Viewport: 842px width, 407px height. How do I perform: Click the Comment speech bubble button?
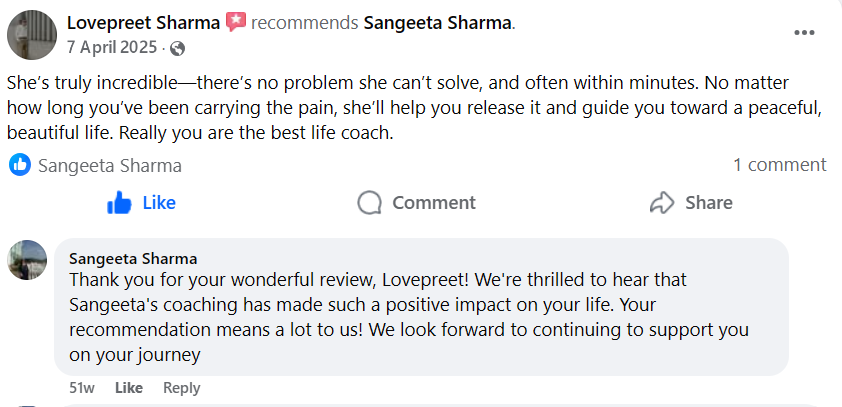[416, 203]
